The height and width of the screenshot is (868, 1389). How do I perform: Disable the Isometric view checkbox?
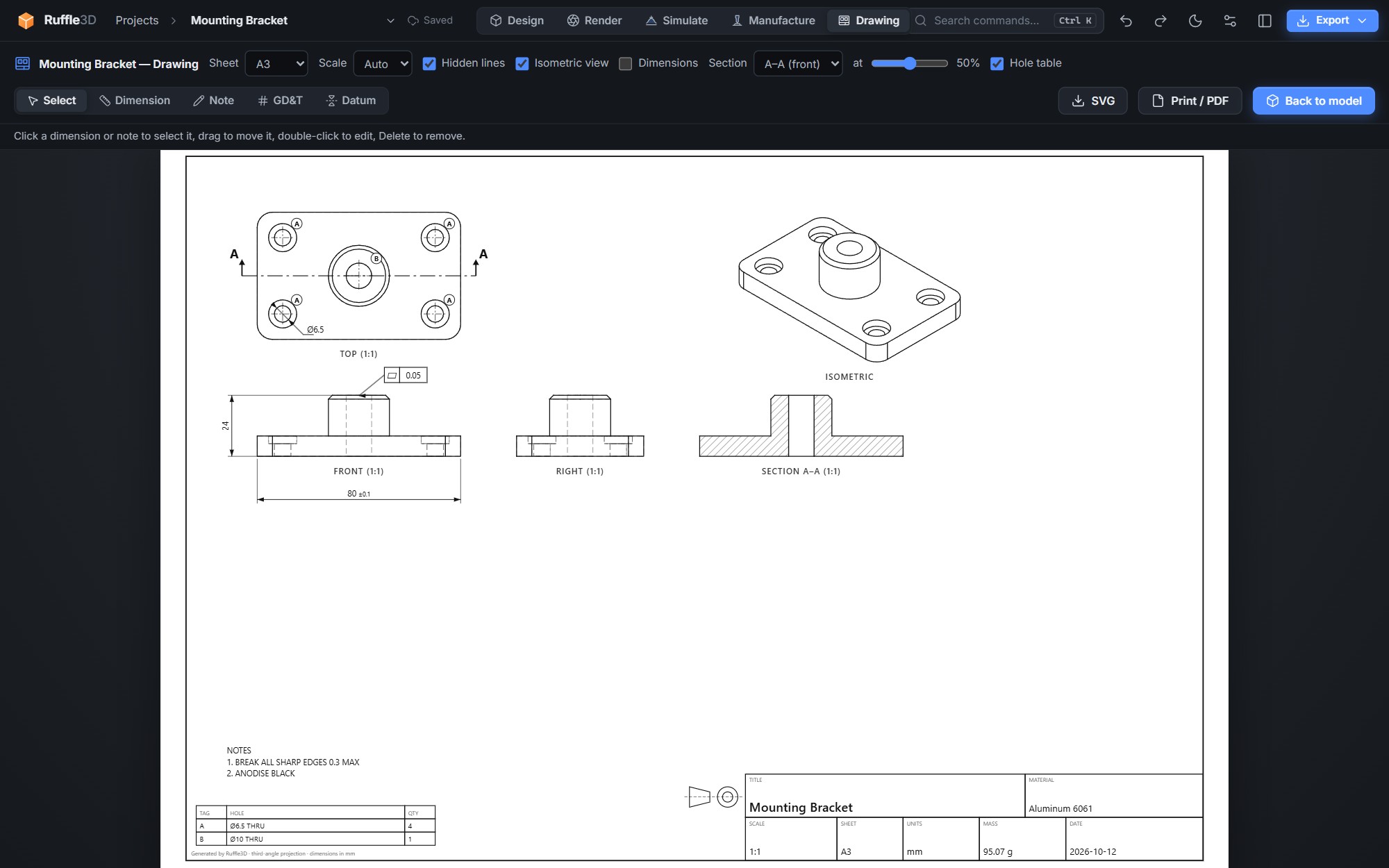tap(522, 64)
